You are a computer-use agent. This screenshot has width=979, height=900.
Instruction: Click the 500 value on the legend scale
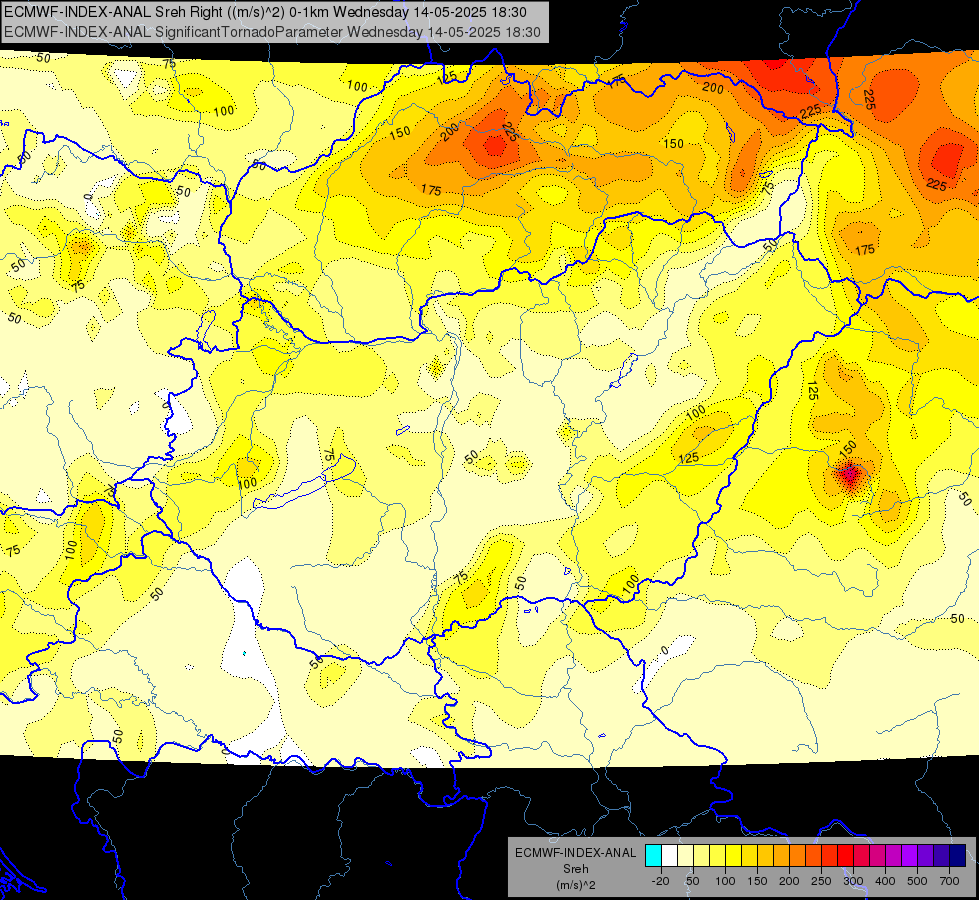(917, 881)
